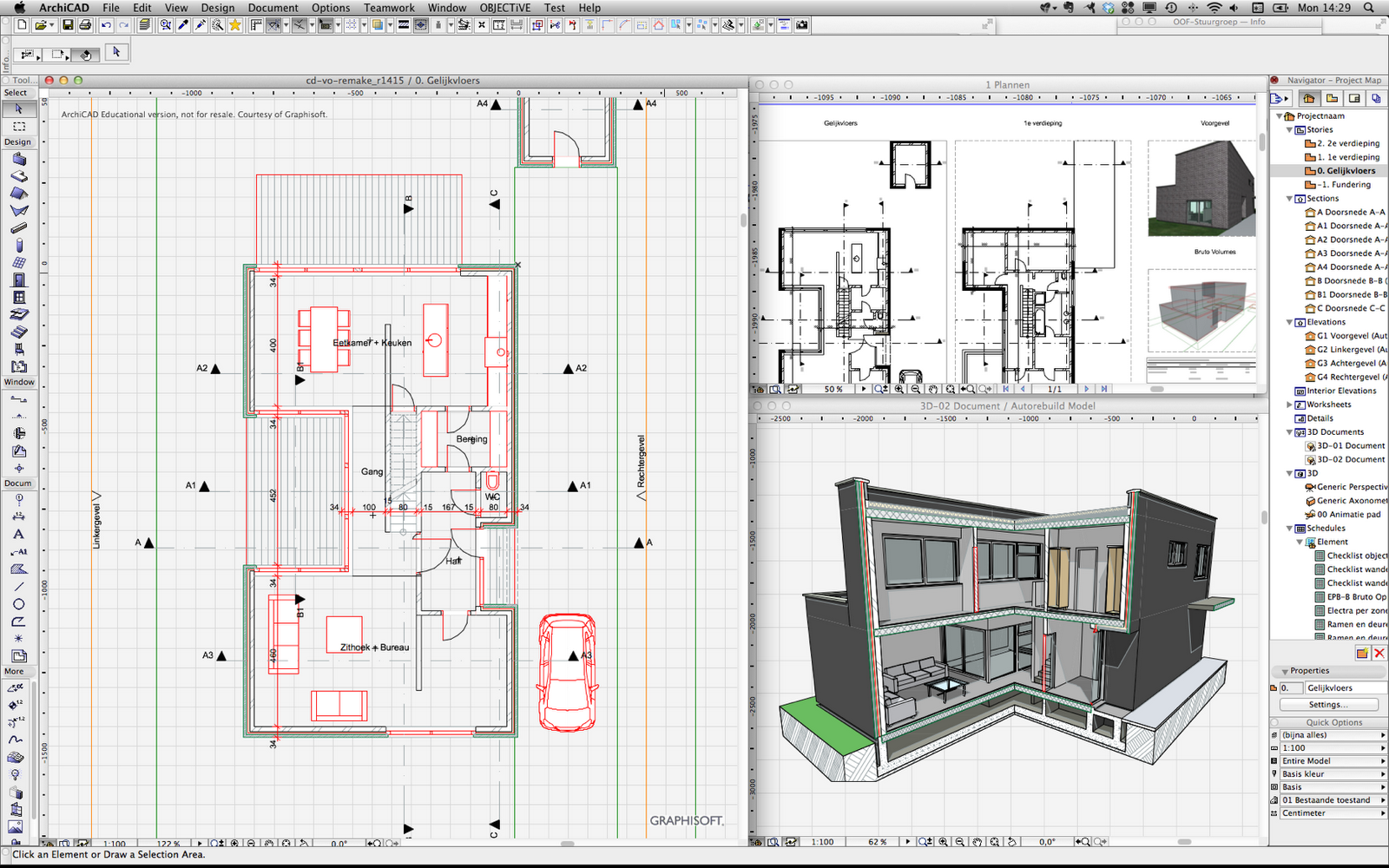Select the Wall tool
Image resolution: width=1389 pixels, height=868 pixels.
18,160
